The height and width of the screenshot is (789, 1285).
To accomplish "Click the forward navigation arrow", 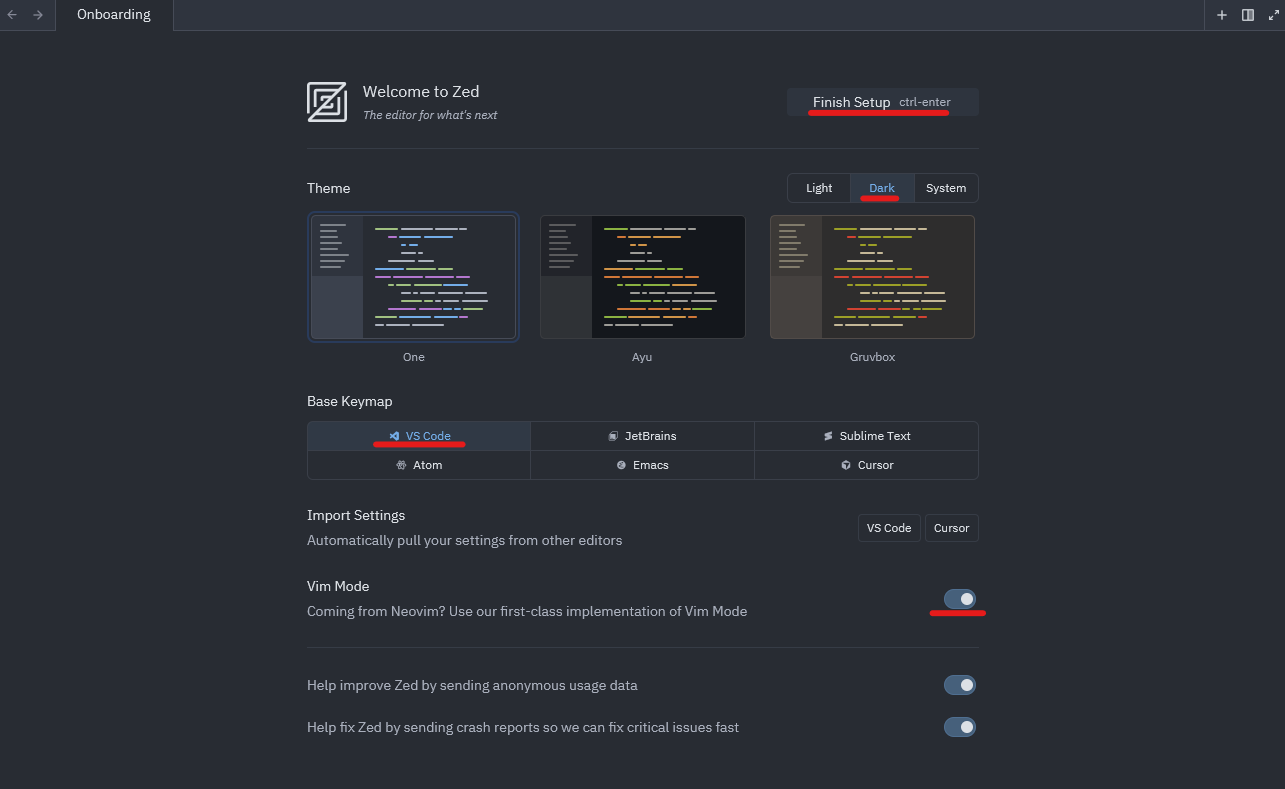I will 40,15.
